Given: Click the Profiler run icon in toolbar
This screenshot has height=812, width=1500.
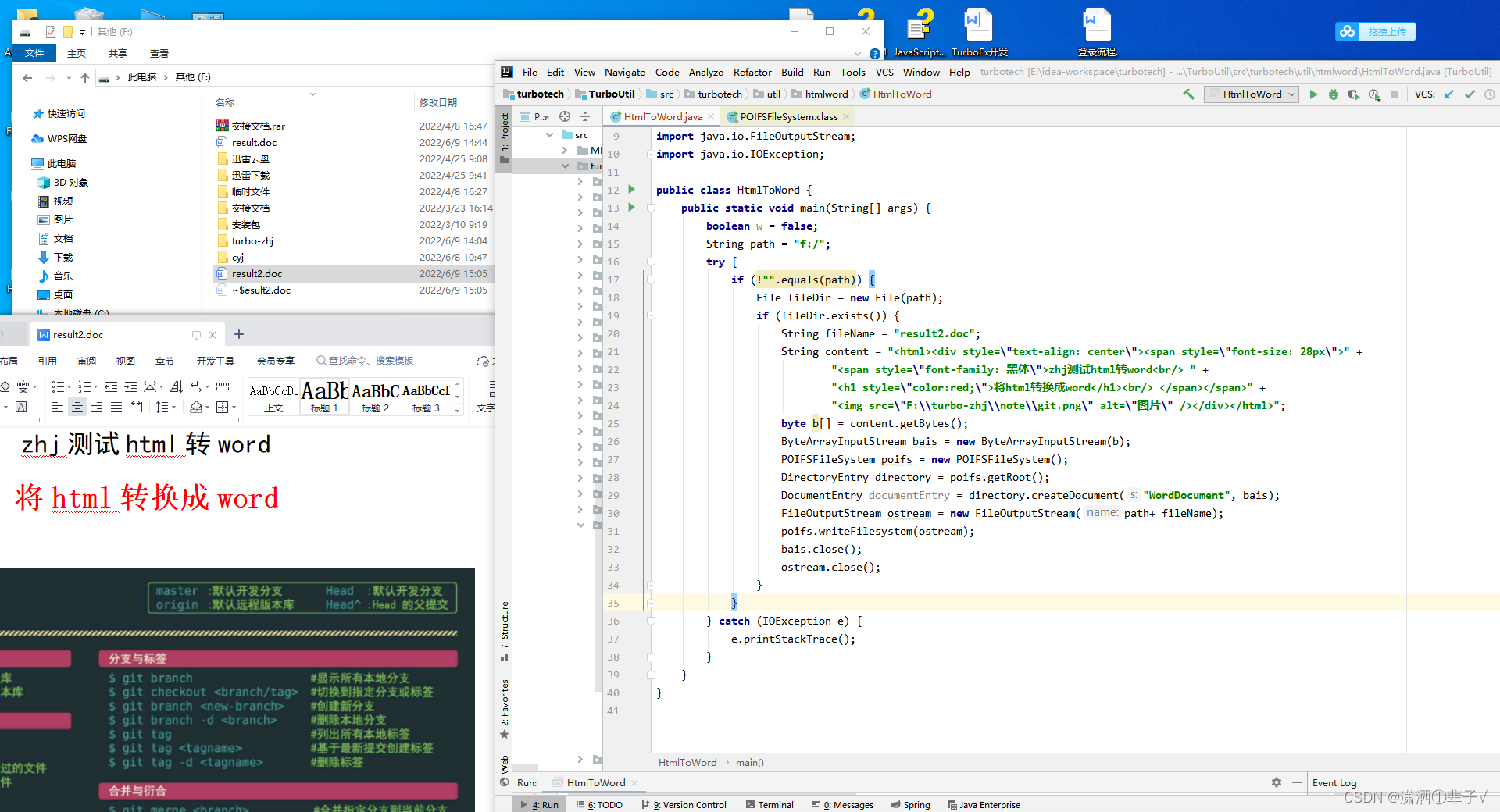Looking at the screenshot, I should 1374,94.
